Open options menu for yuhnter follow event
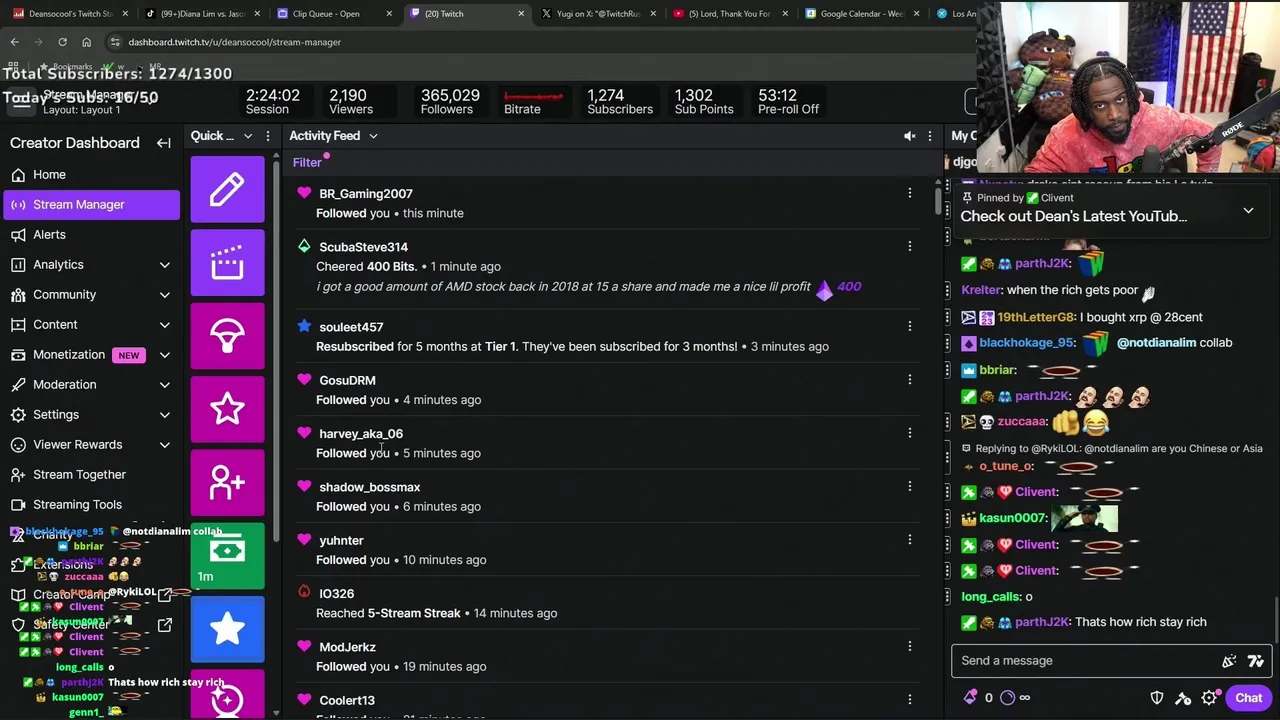 click(x=909, y=539)
